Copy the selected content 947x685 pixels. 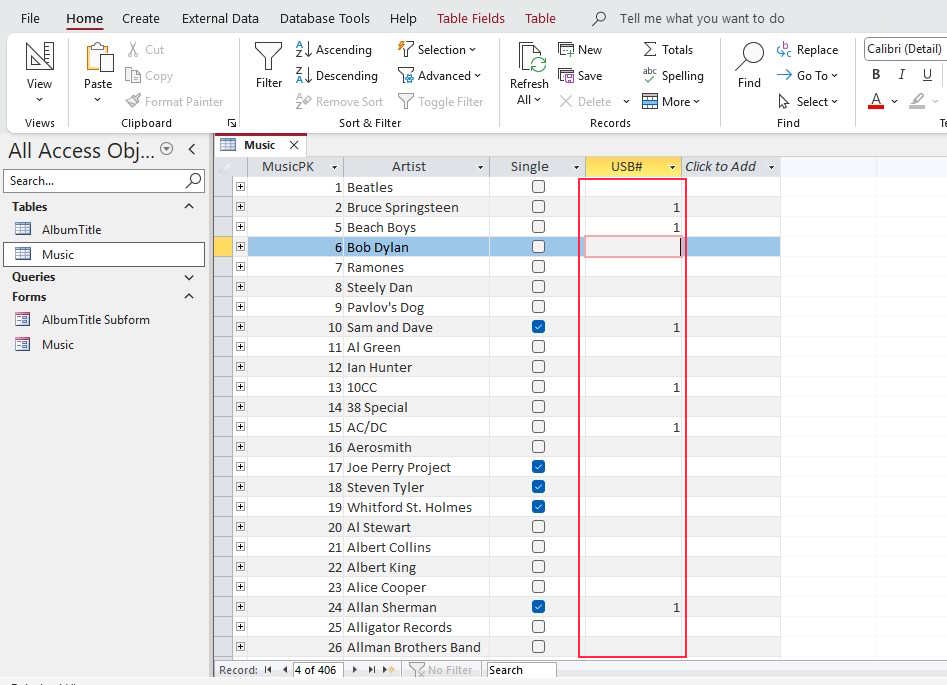coord(149,76)
